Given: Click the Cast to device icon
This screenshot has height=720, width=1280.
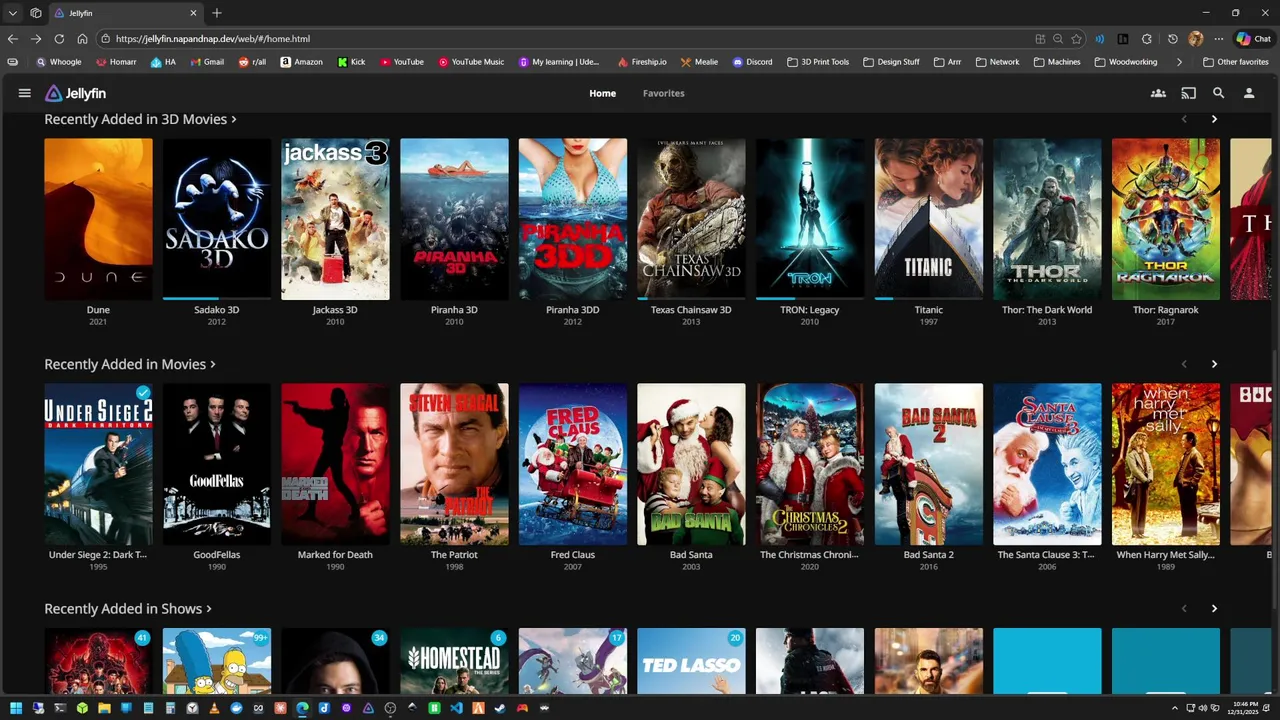Looking at the screenshot, I should pyautogui.click(x=1188, y=93).
